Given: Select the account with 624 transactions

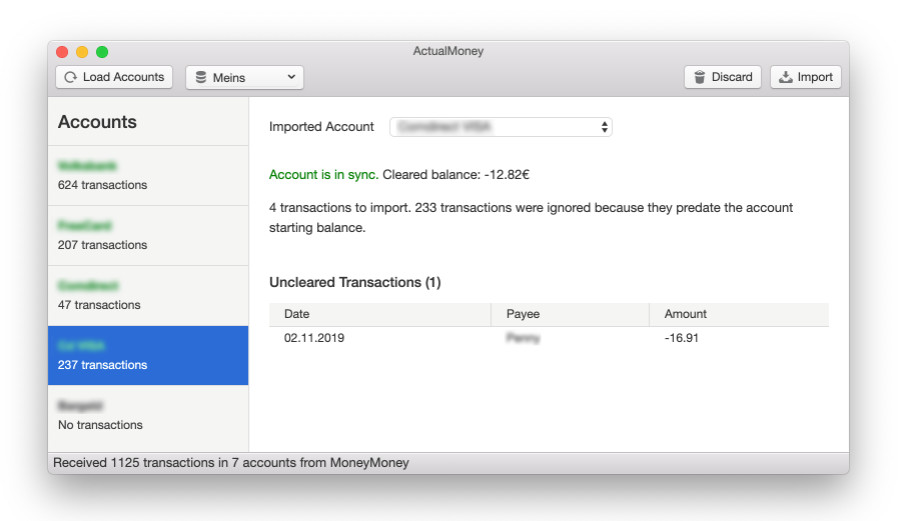Looking at the screenshot, I should pyautogui.click(x=148, y=176).
